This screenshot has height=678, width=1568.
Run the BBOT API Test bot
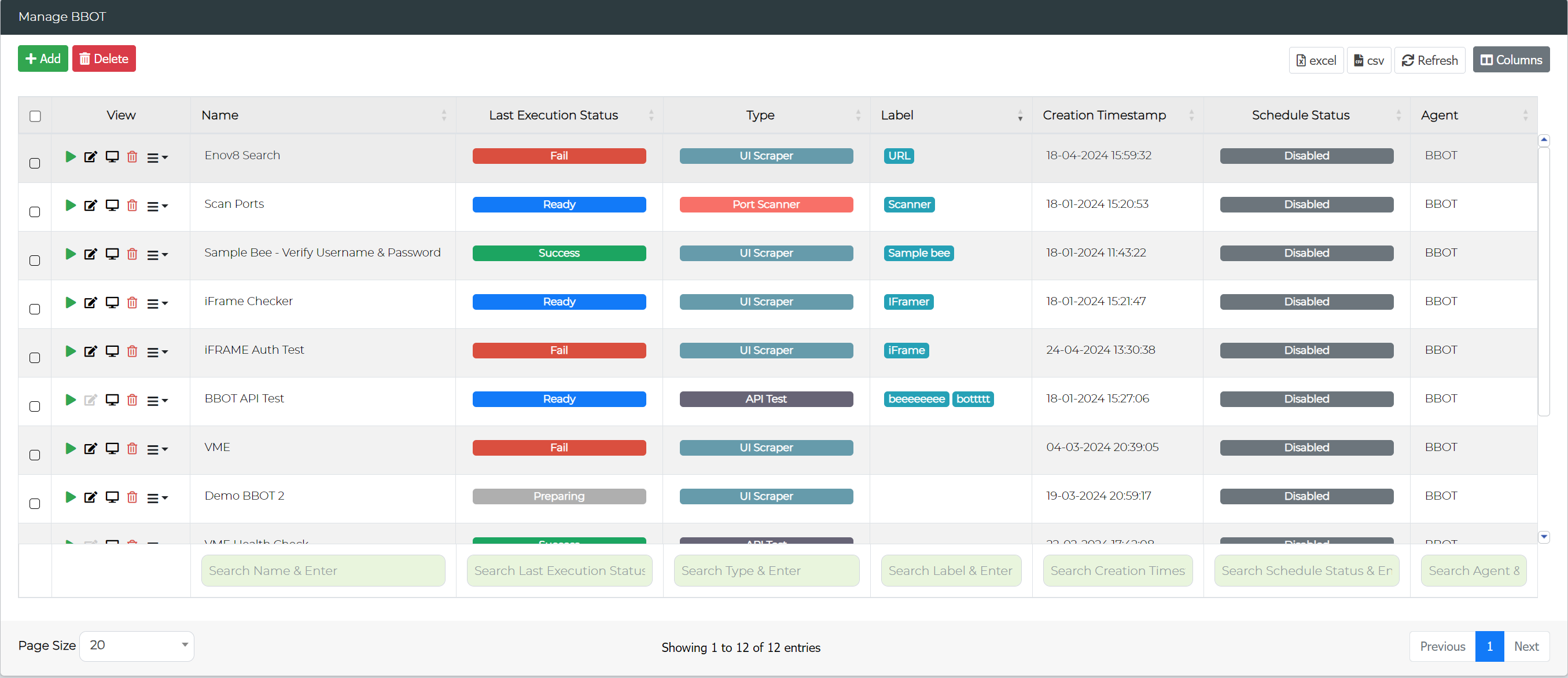(71, 400)
